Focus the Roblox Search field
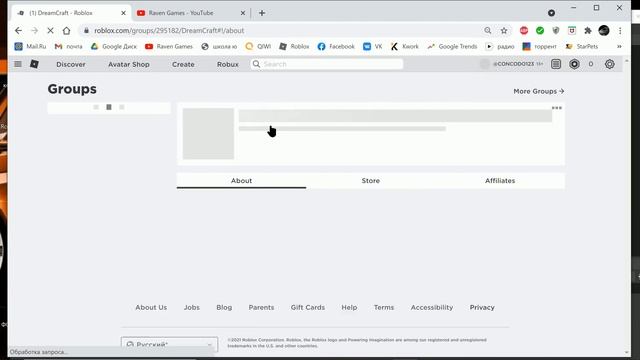640x360 pixels. pos(327,64)
